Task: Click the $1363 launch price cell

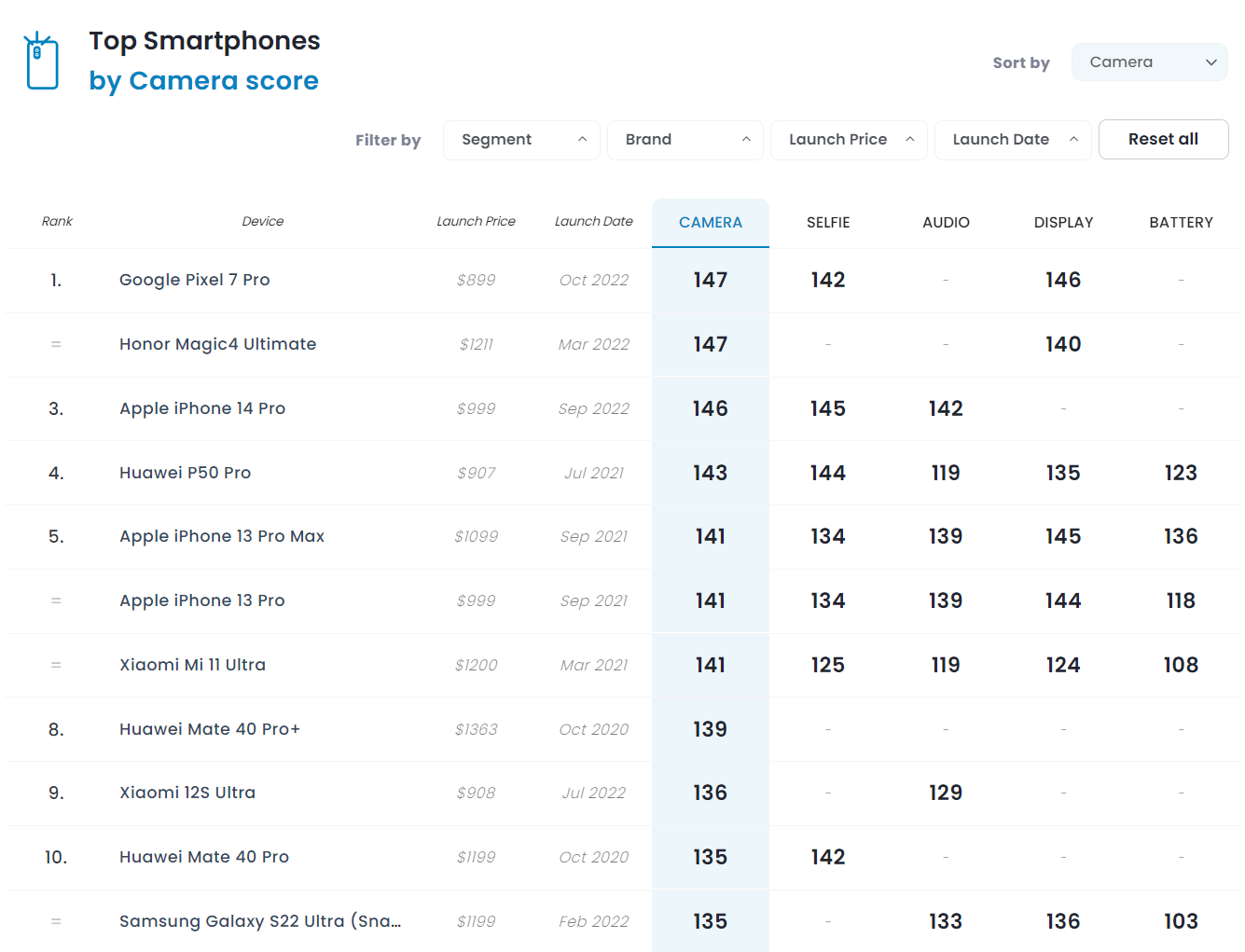Action: pos(476,729)
